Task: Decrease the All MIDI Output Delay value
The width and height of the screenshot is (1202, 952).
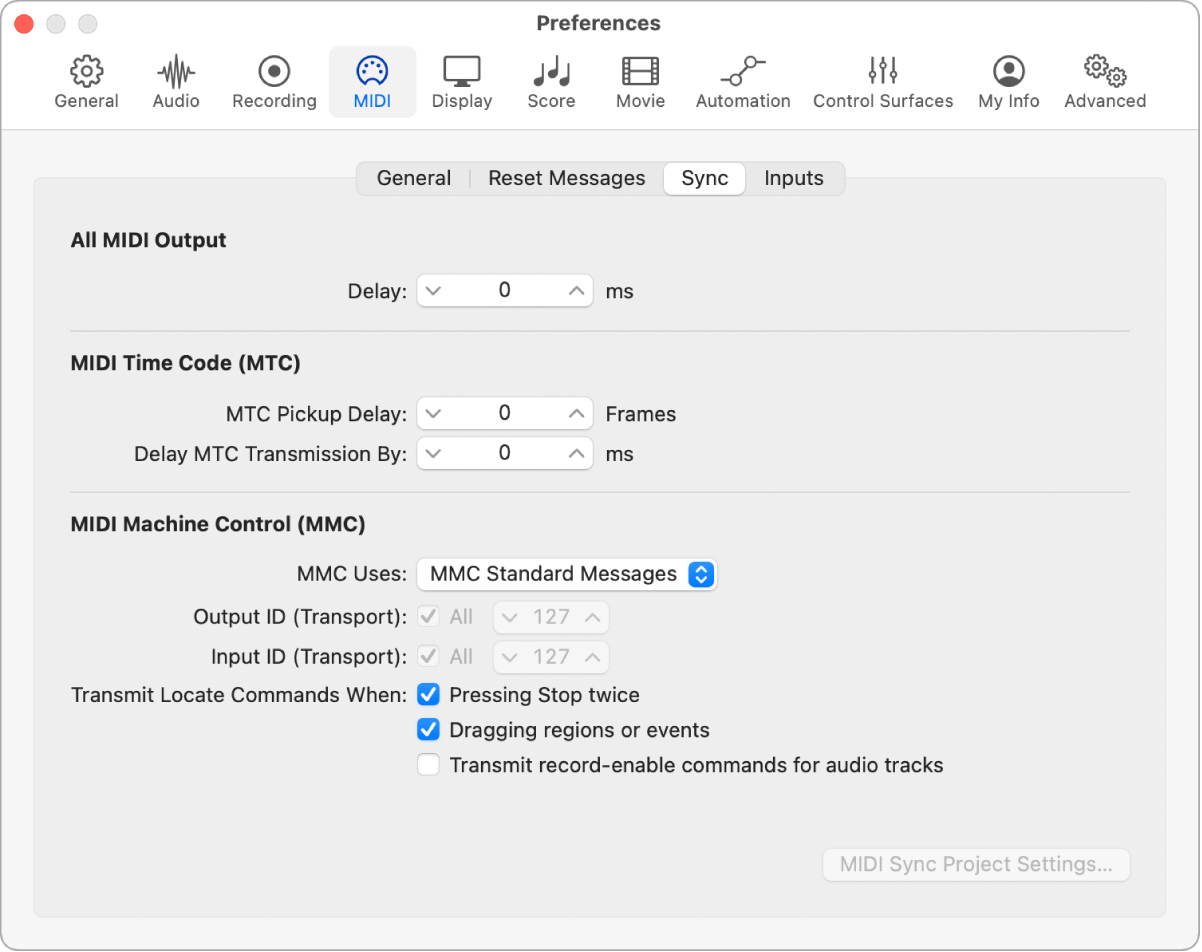Action: [x=432, y=291]
